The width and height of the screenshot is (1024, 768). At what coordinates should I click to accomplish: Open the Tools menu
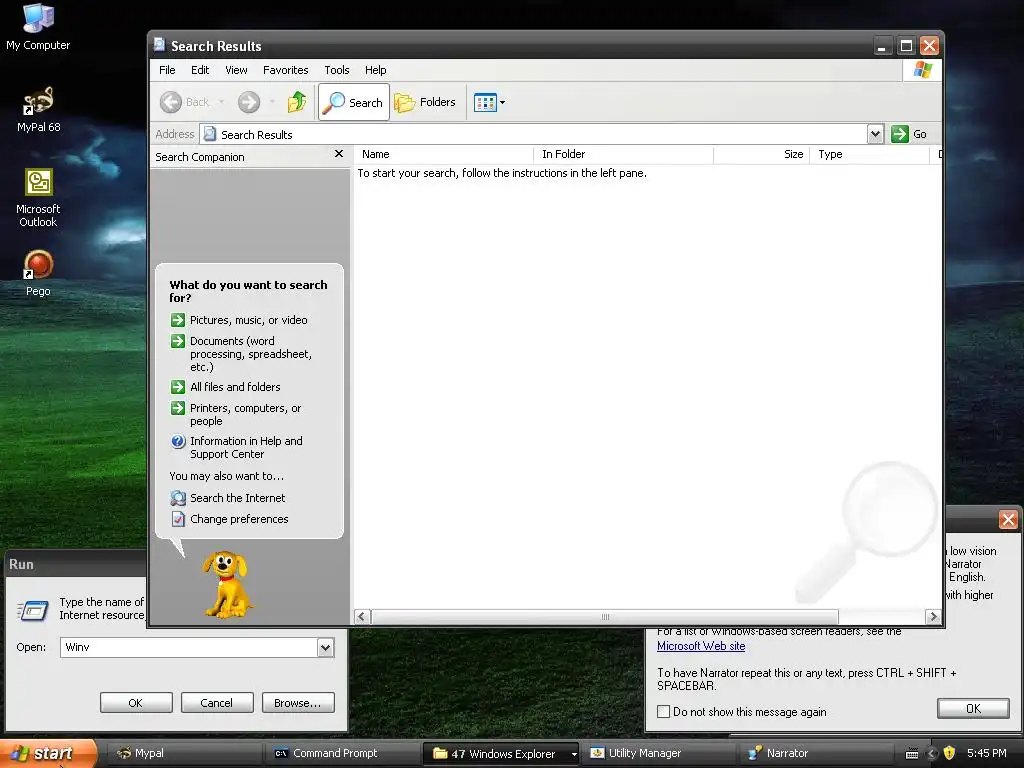[337, 70]
